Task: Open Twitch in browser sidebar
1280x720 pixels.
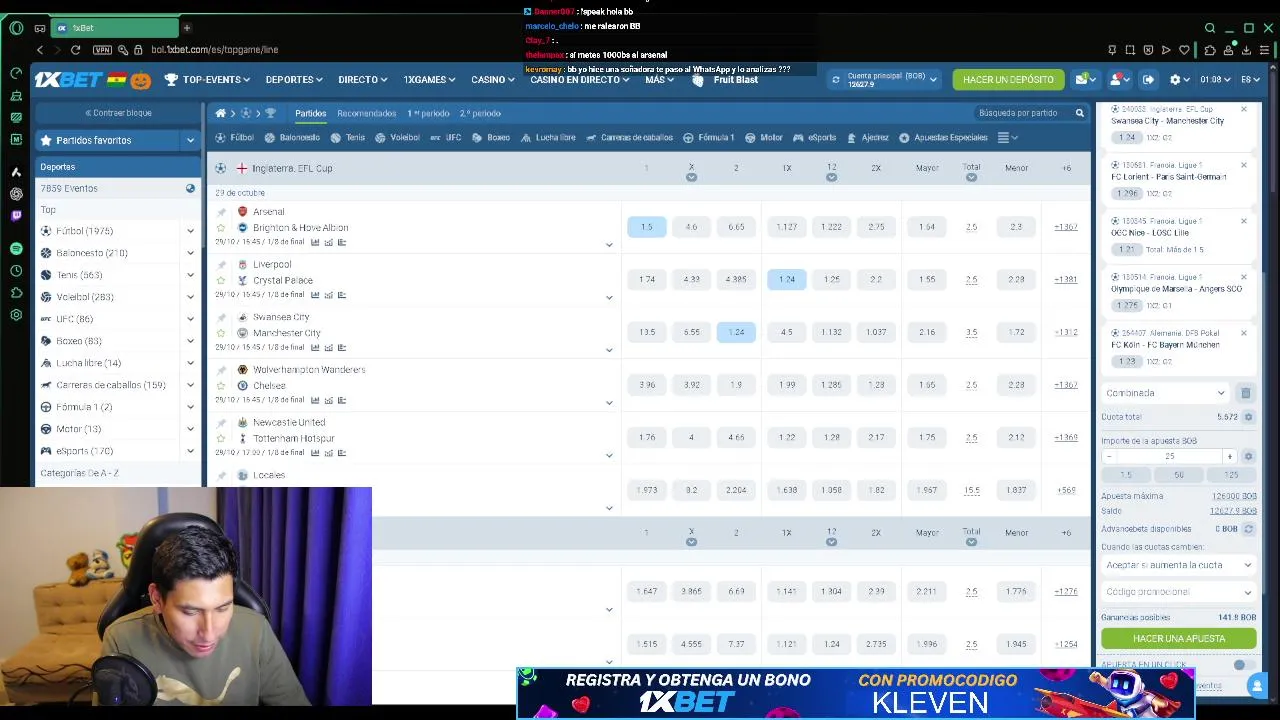Action: (x=16, y=215)
